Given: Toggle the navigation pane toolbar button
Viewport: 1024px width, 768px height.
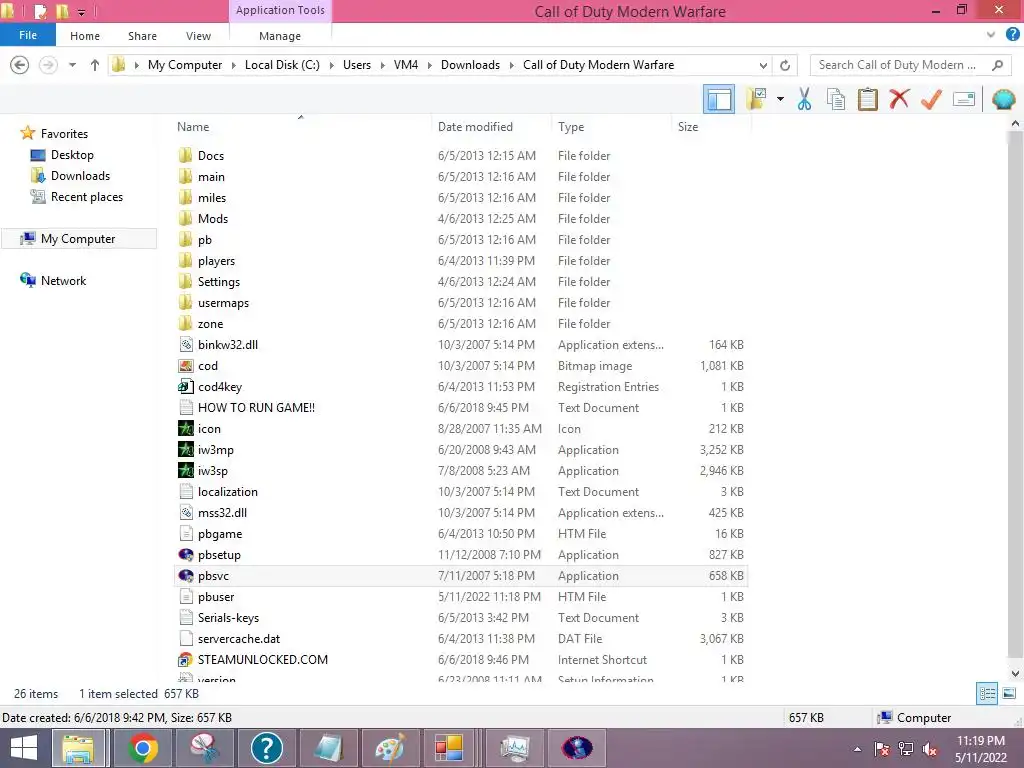Looking at the screenshot, I should coord(718,99).
